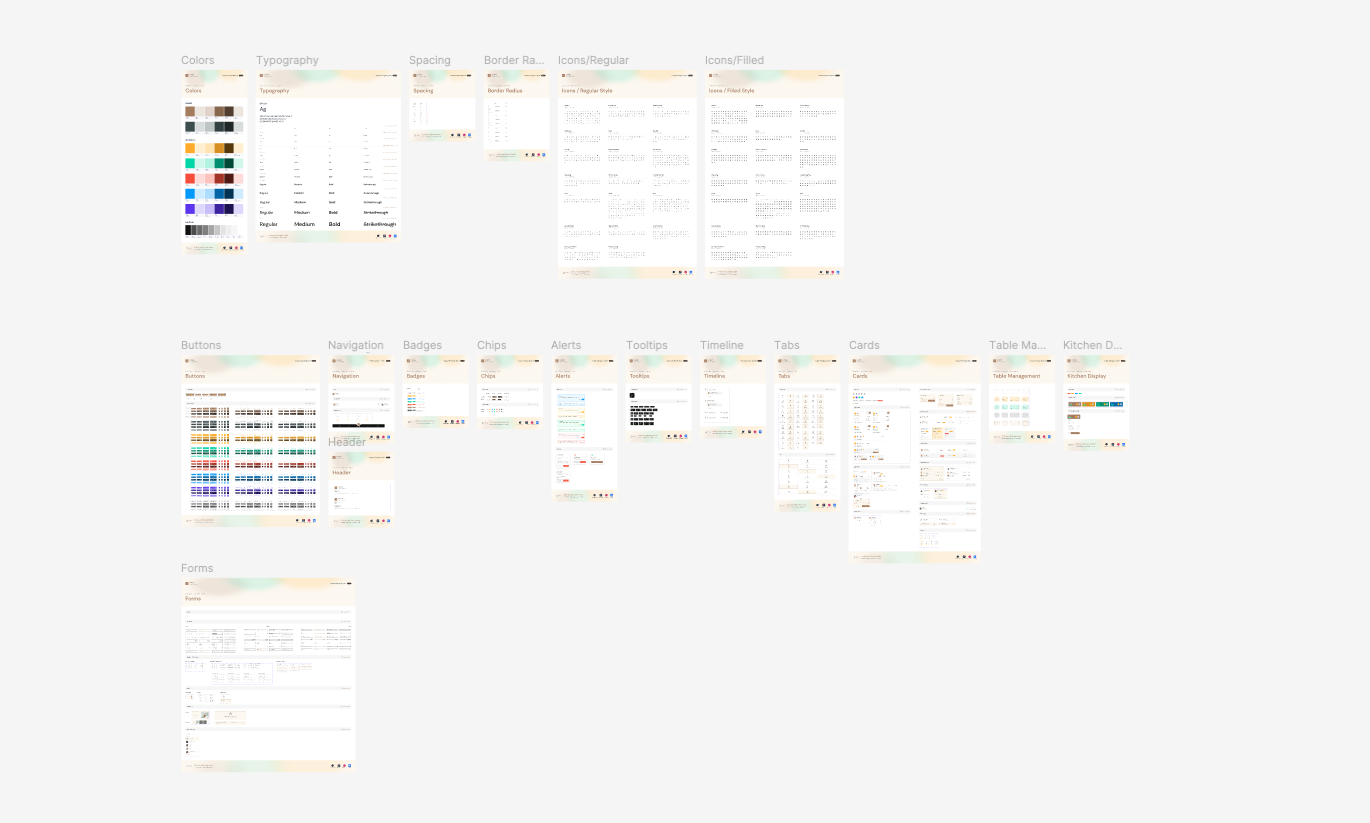Click the bright mint green swatch in Colors frame
This screenshot has width=1370, height=823.
click(190, 163)
